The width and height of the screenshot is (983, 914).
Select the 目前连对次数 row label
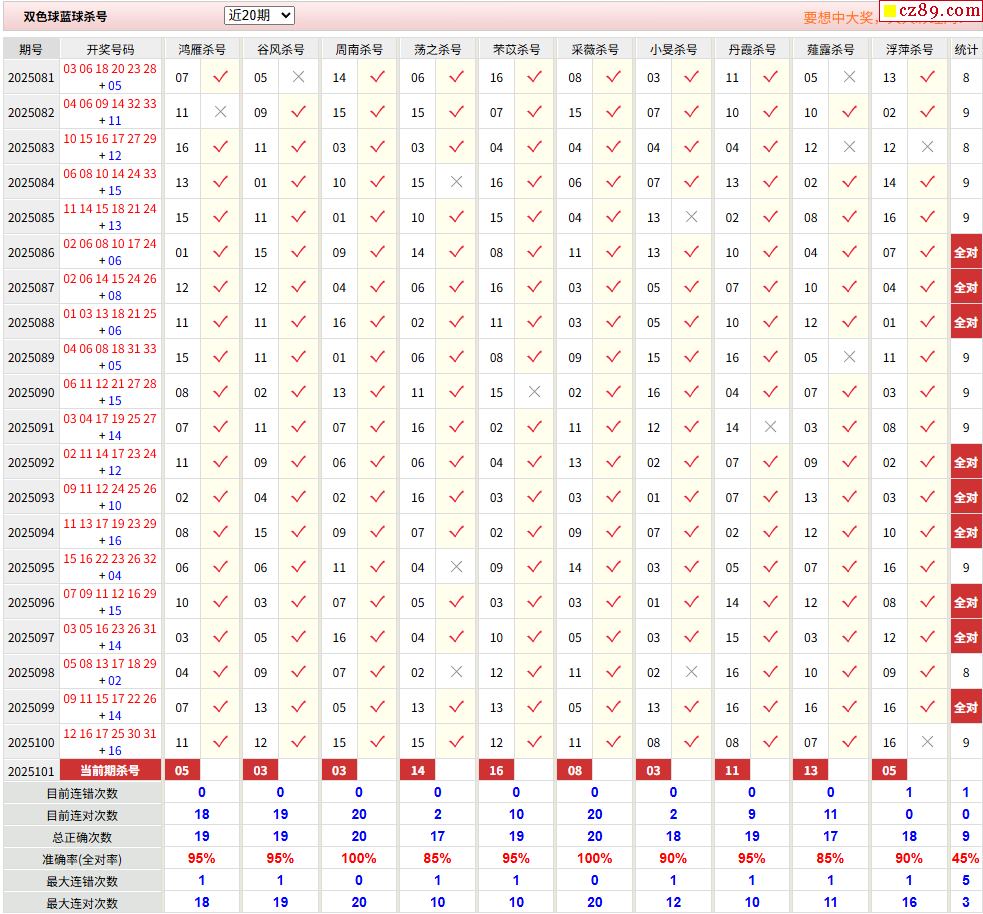pos(82,815)
